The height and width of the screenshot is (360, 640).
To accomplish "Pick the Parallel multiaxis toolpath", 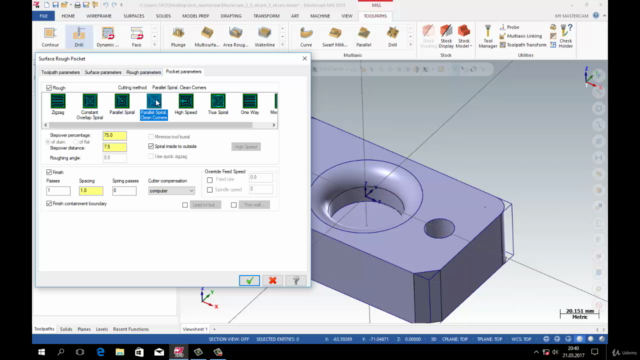I will (364, 37).
